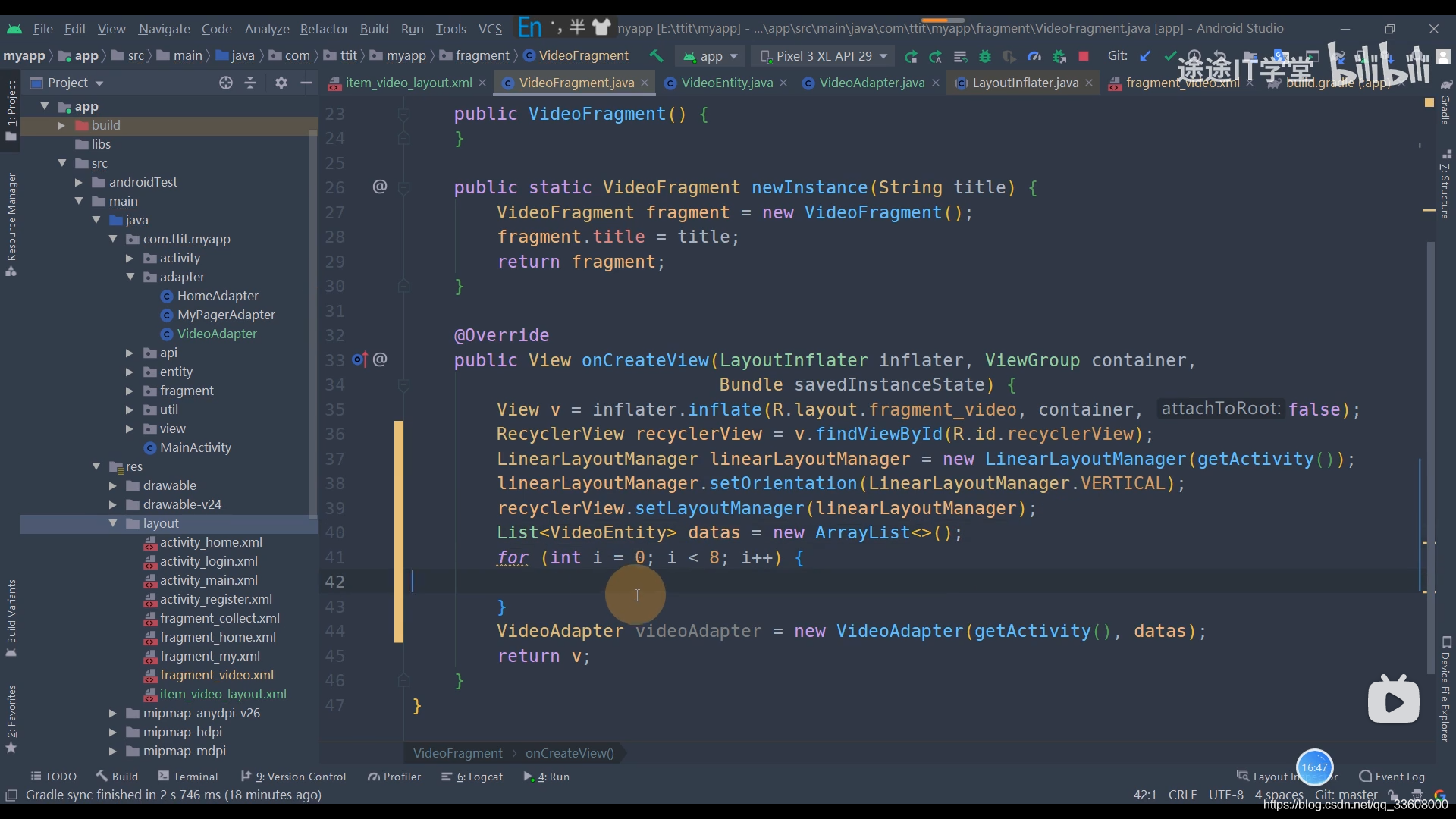The width and height of the screenshot is (1456, 819).
Task: Open the Refactor menu
Action: click(x=324, y=29)
